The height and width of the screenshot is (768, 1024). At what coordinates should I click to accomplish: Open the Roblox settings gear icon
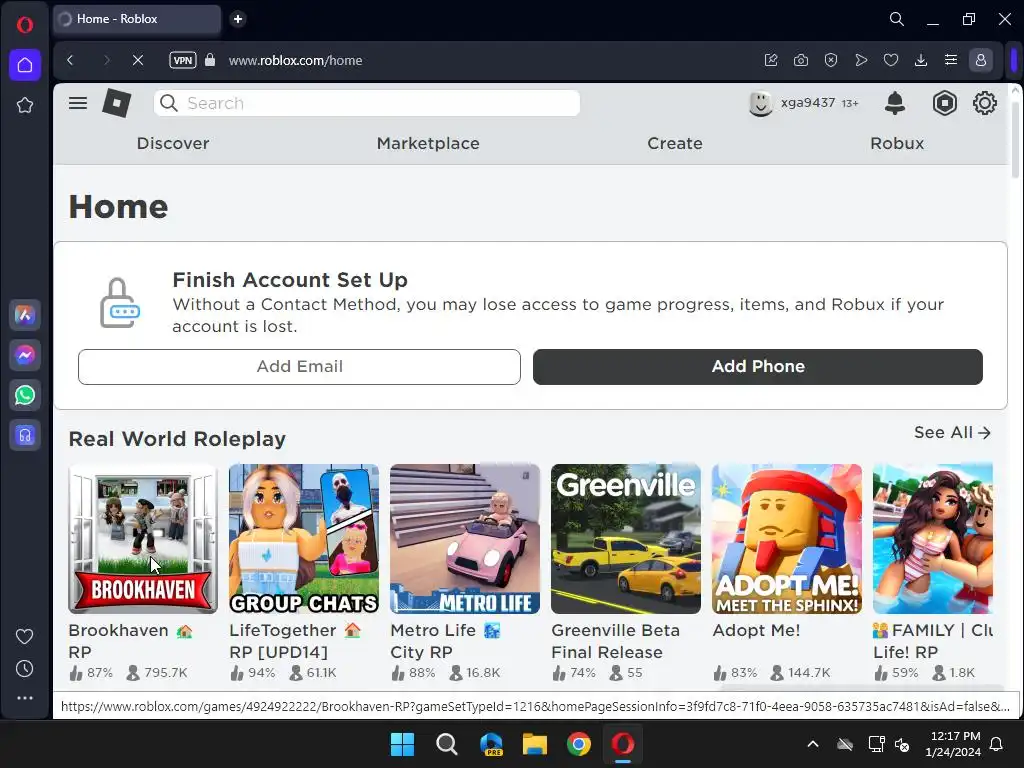tap(984, 103)
